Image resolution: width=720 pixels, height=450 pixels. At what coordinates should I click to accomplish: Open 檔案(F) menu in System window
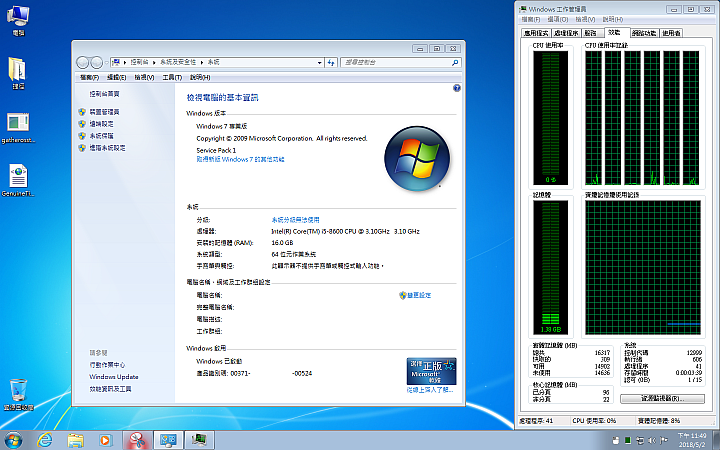[x=89, y=77]
